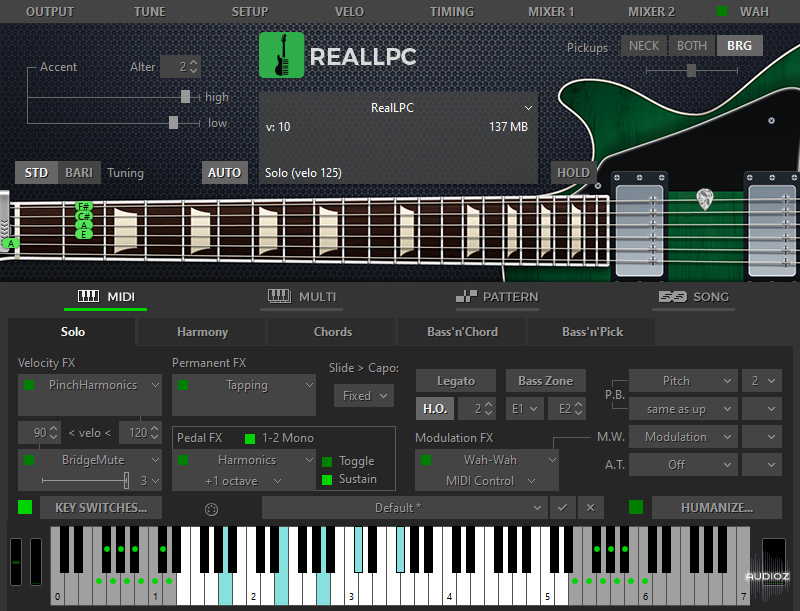
Task: Toggle the Toggle pedal mode checkbox
Action: tap(327, 462)
